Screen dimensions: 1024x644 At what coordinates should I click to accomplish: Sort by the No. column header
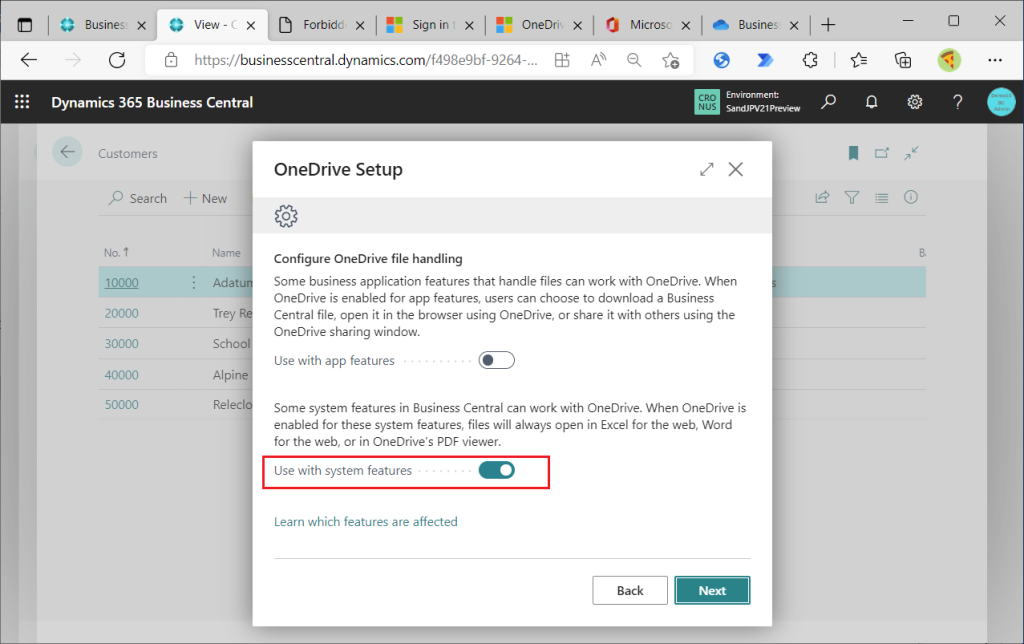point(116,252)
